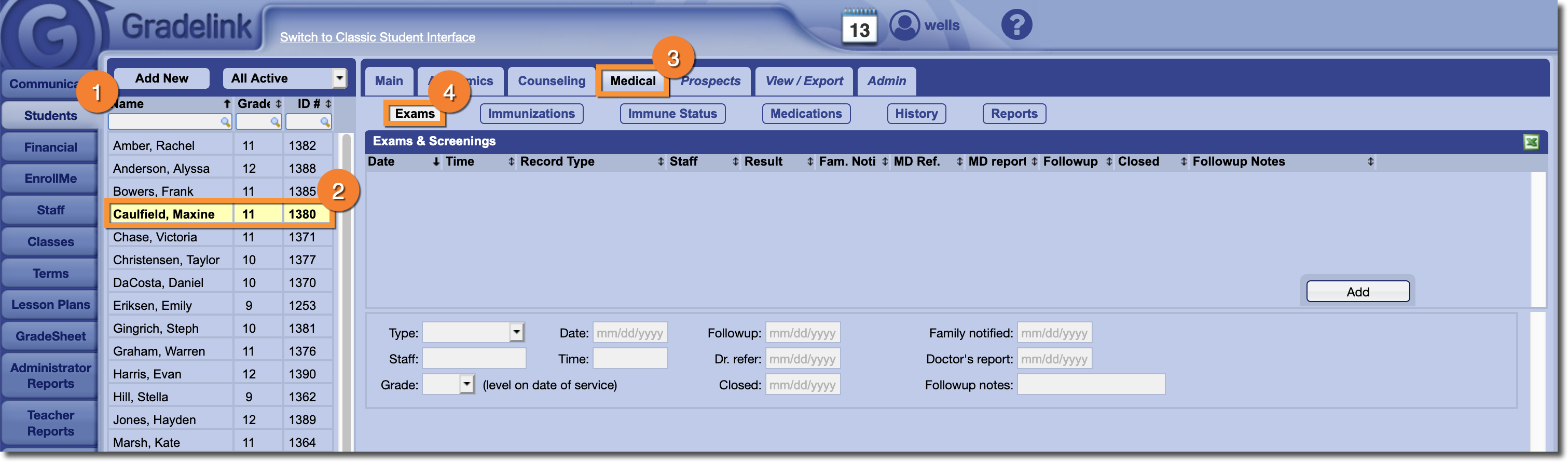Click Switch to Classic Student Interface link

click(x=377, y=37)
